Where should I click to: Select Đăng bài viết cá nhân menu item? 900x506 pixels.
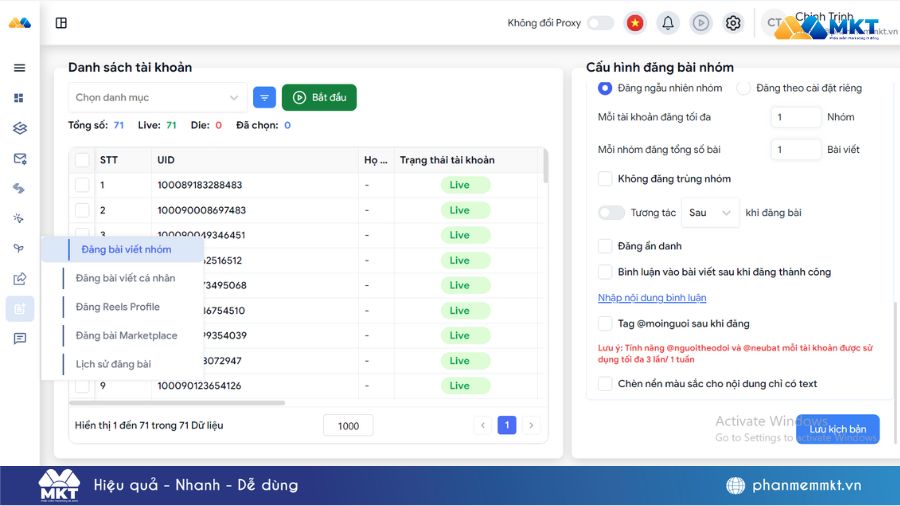click(125, 278)
